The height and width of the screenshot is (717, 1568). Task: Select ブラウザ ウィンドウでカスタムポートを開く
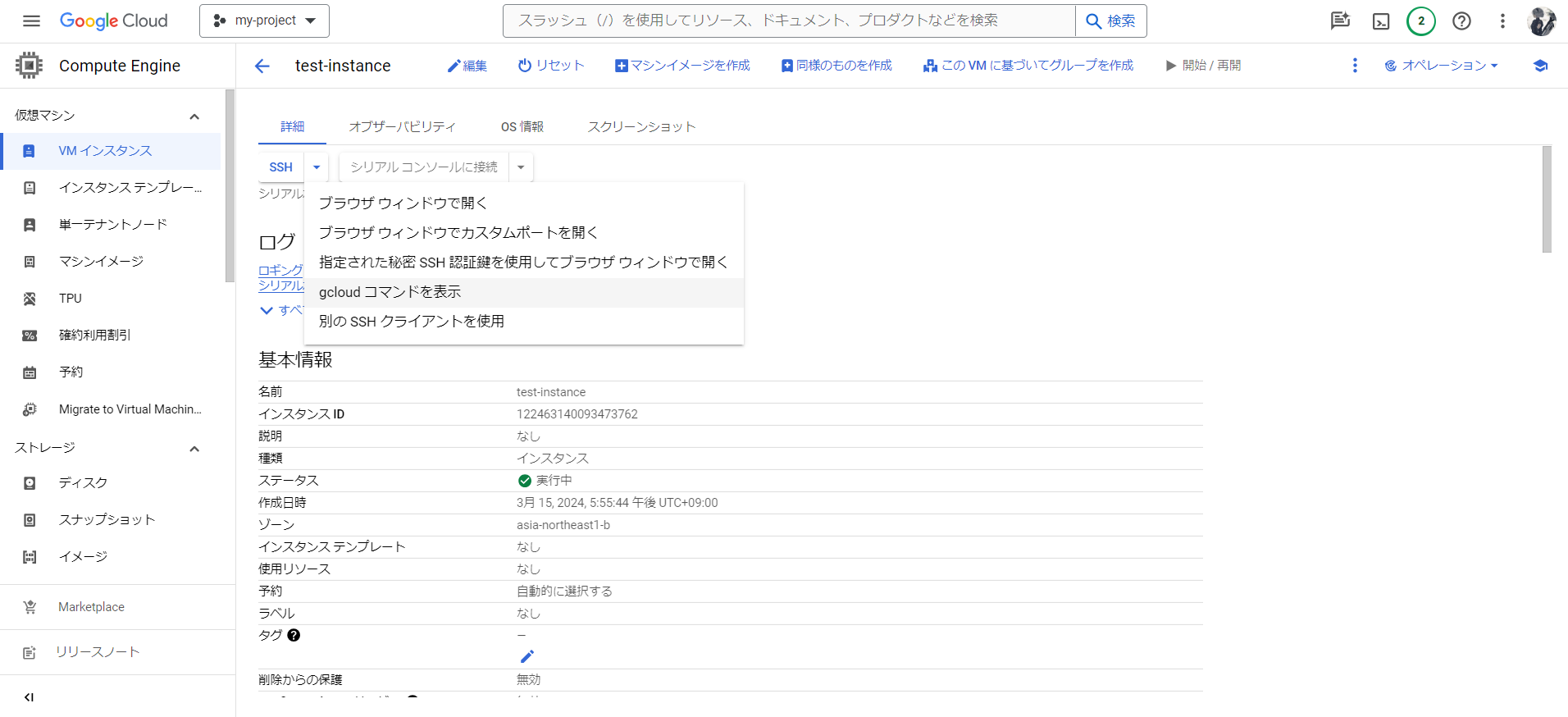pyautogui.click(x=523, y=232)
